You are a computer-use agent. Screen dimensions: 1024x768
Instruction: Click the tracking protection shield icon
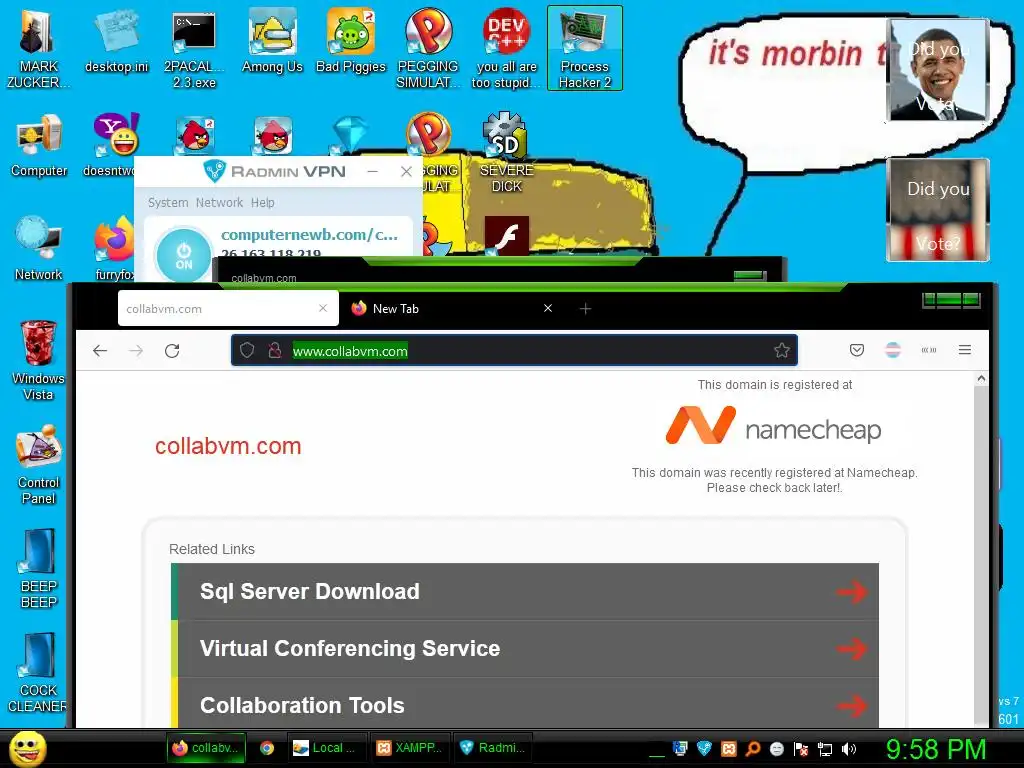pyautogui.click(x=247, y=351)
